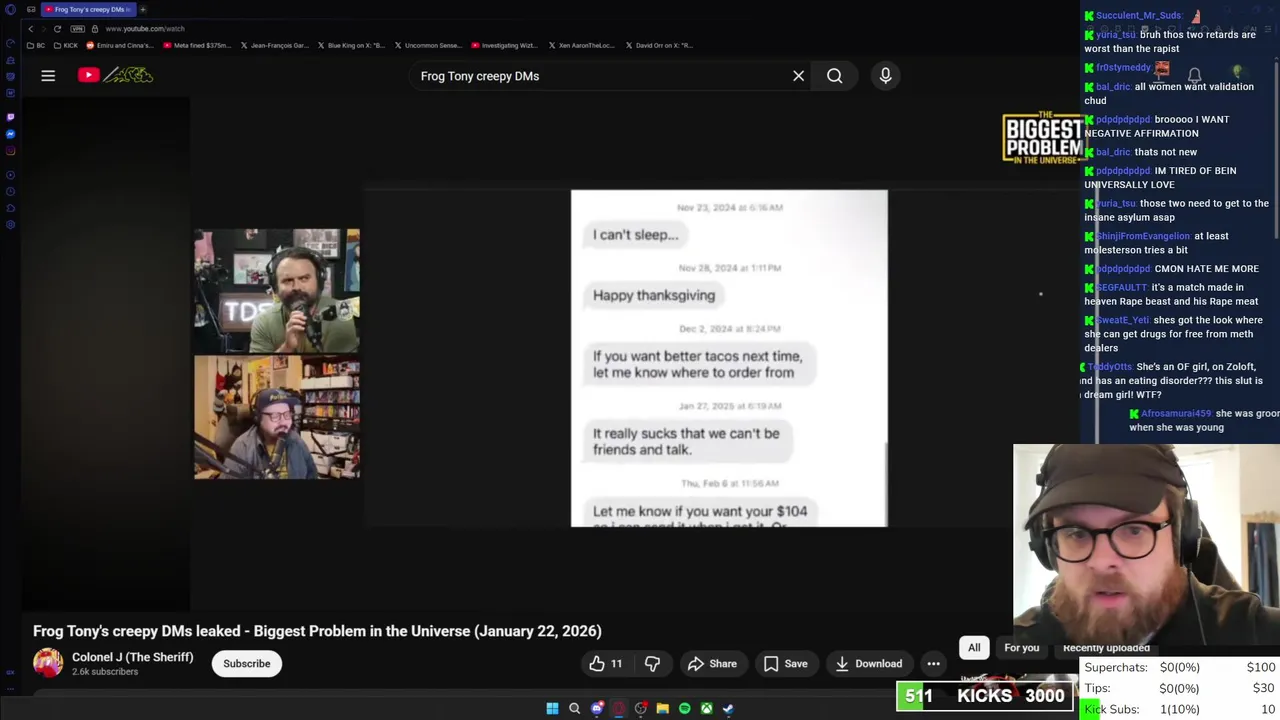The height and width of the screenshot is (720, 1280).
Task: Open the Xen AaronTheLoc... bookmark
Action: [582, 45]
